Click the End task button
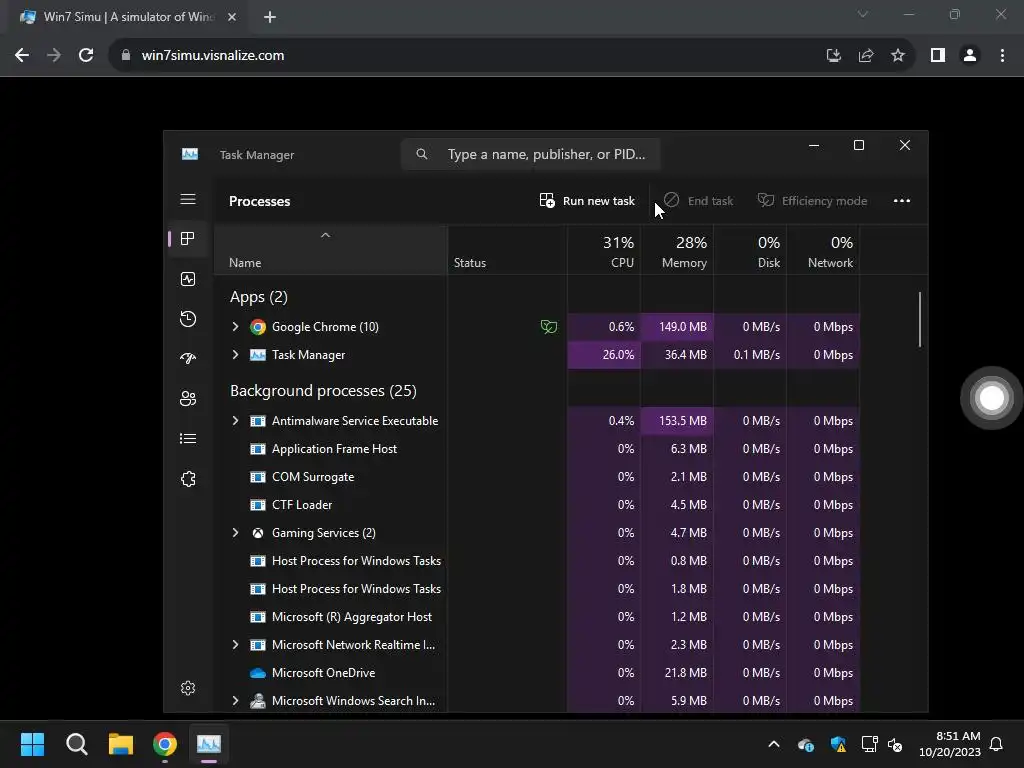This screenshot has width=1024, height=768. (x=698, y=200)
